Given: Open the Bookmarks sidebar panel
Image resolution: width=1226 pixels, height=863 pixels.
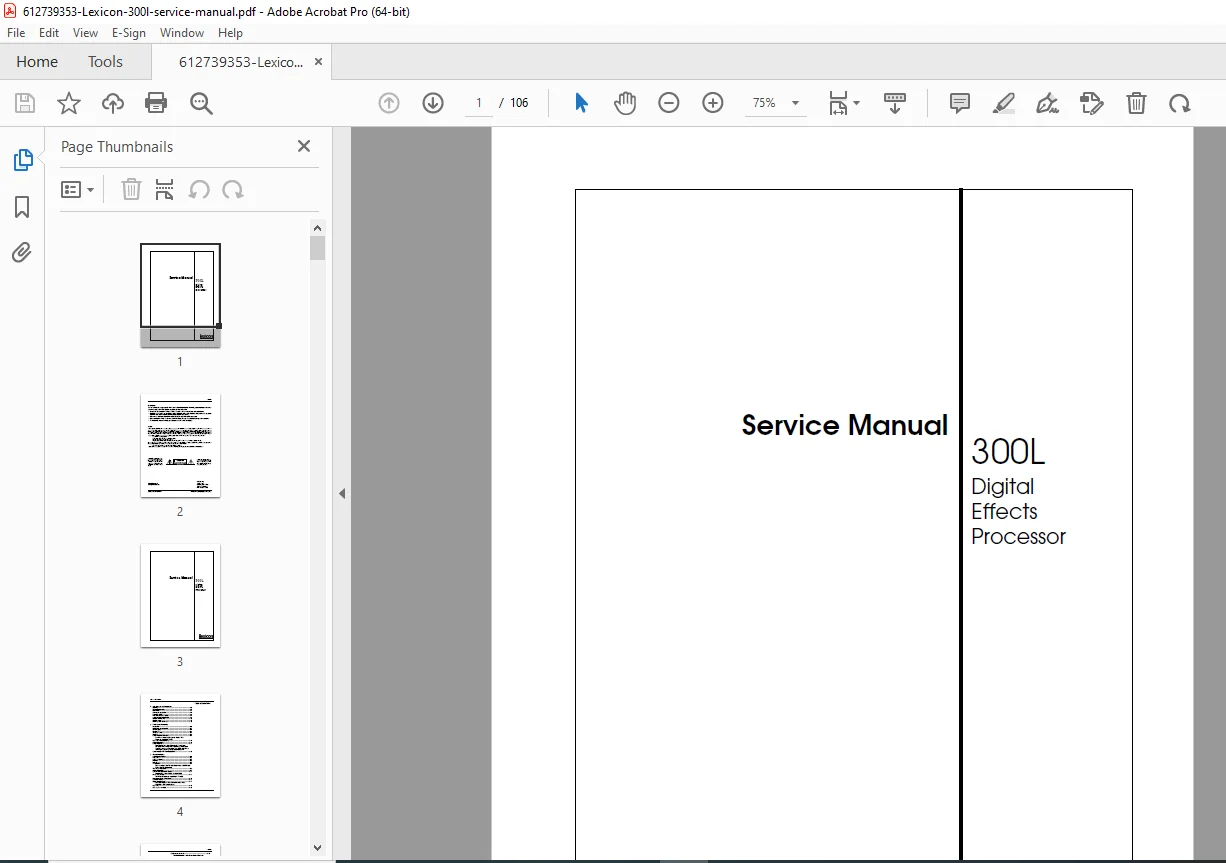Looking at the screenshot, I should coord(22,207).
